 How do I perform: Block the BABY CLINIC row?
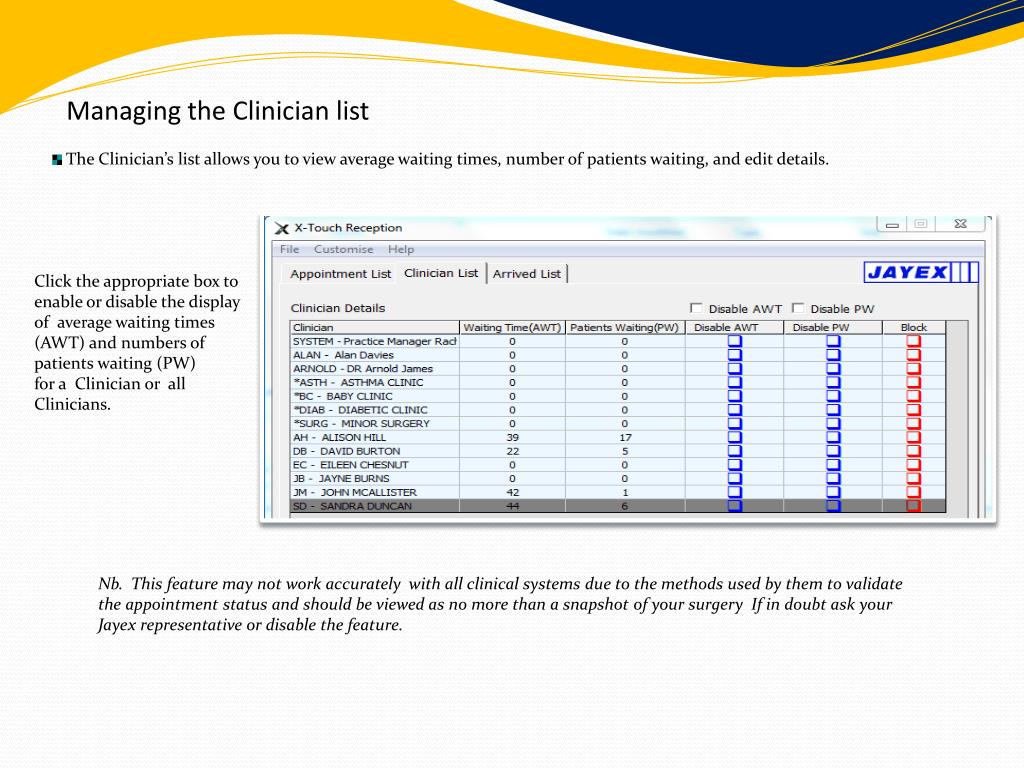click(913, 396)
